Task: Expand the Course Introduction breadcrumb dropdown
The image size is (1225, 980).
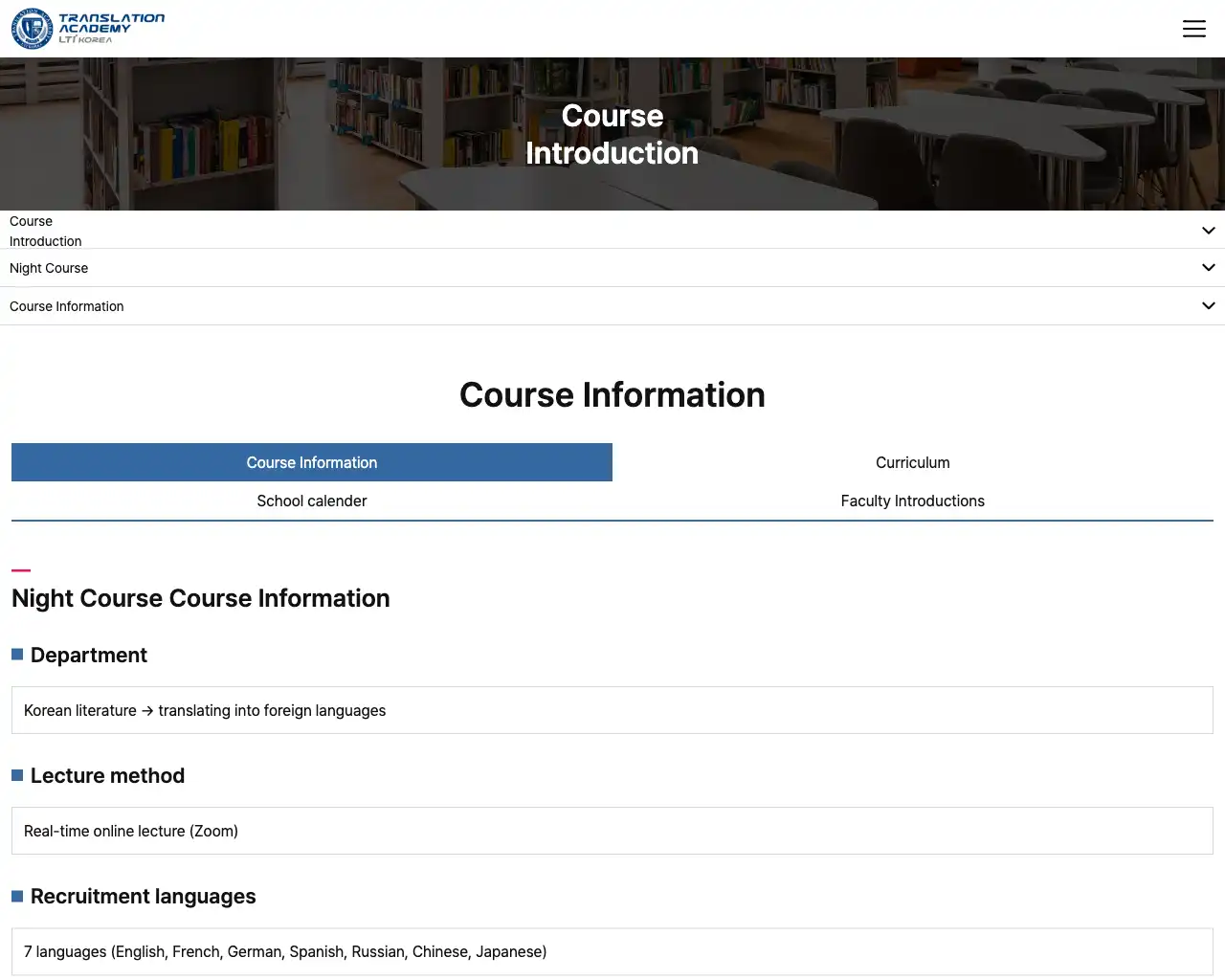Action: coord(612,230)
